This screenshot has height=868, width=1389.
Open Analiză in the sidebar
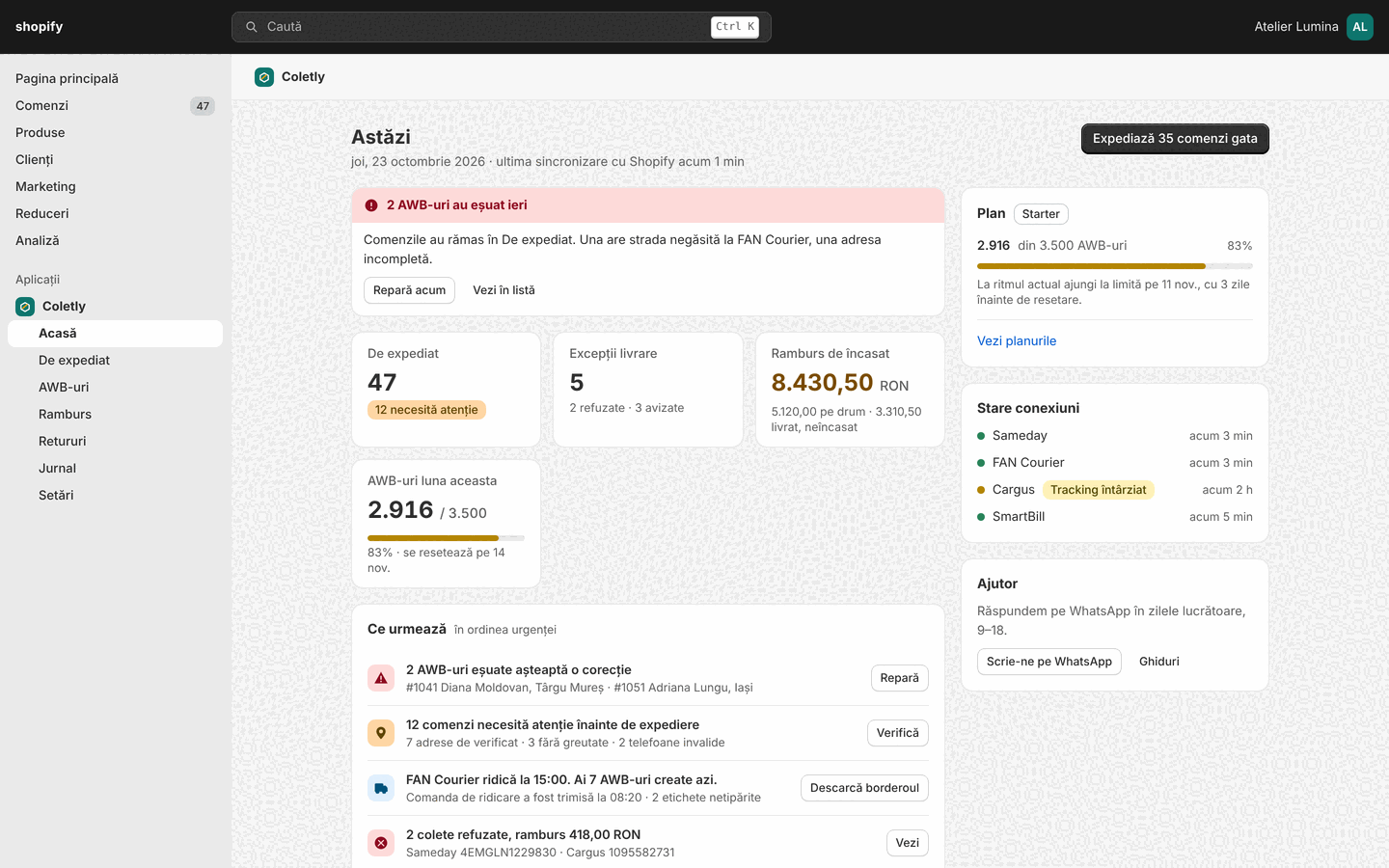tap(115, 241)
